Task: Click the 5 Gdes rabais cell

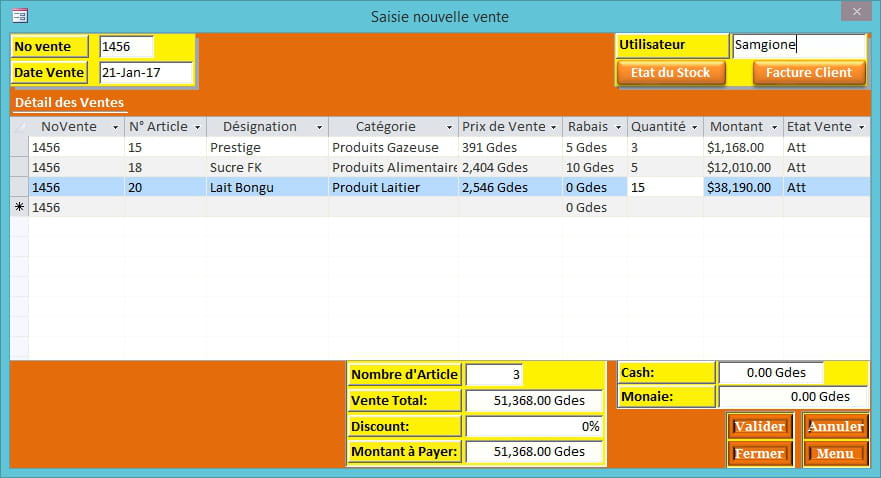Action: (x=594, y=148)
